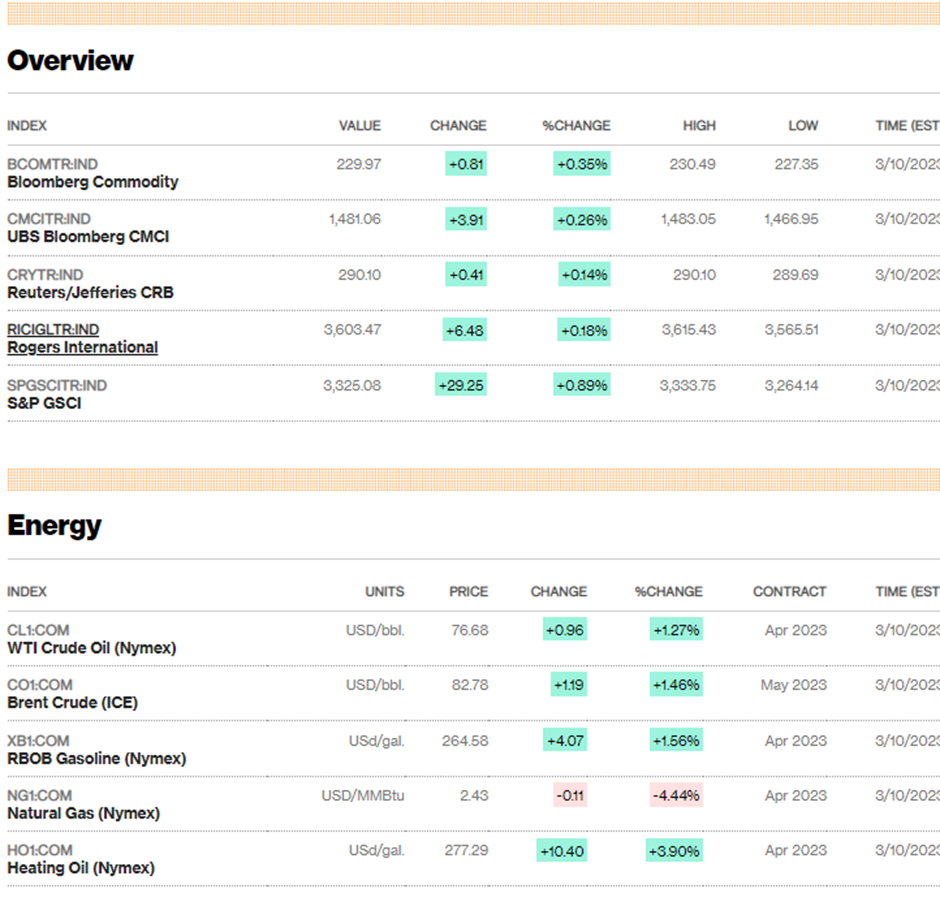The height and width of the screenshot is (906, 940).
Task: Click the CONTRACT column header in Energy
Action: 790,592
